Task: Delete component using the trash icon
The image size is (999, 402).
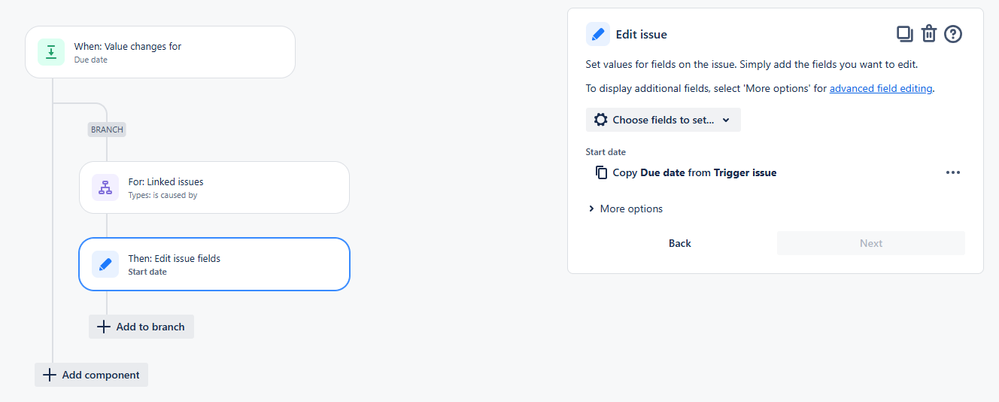Action: point(929,34)
